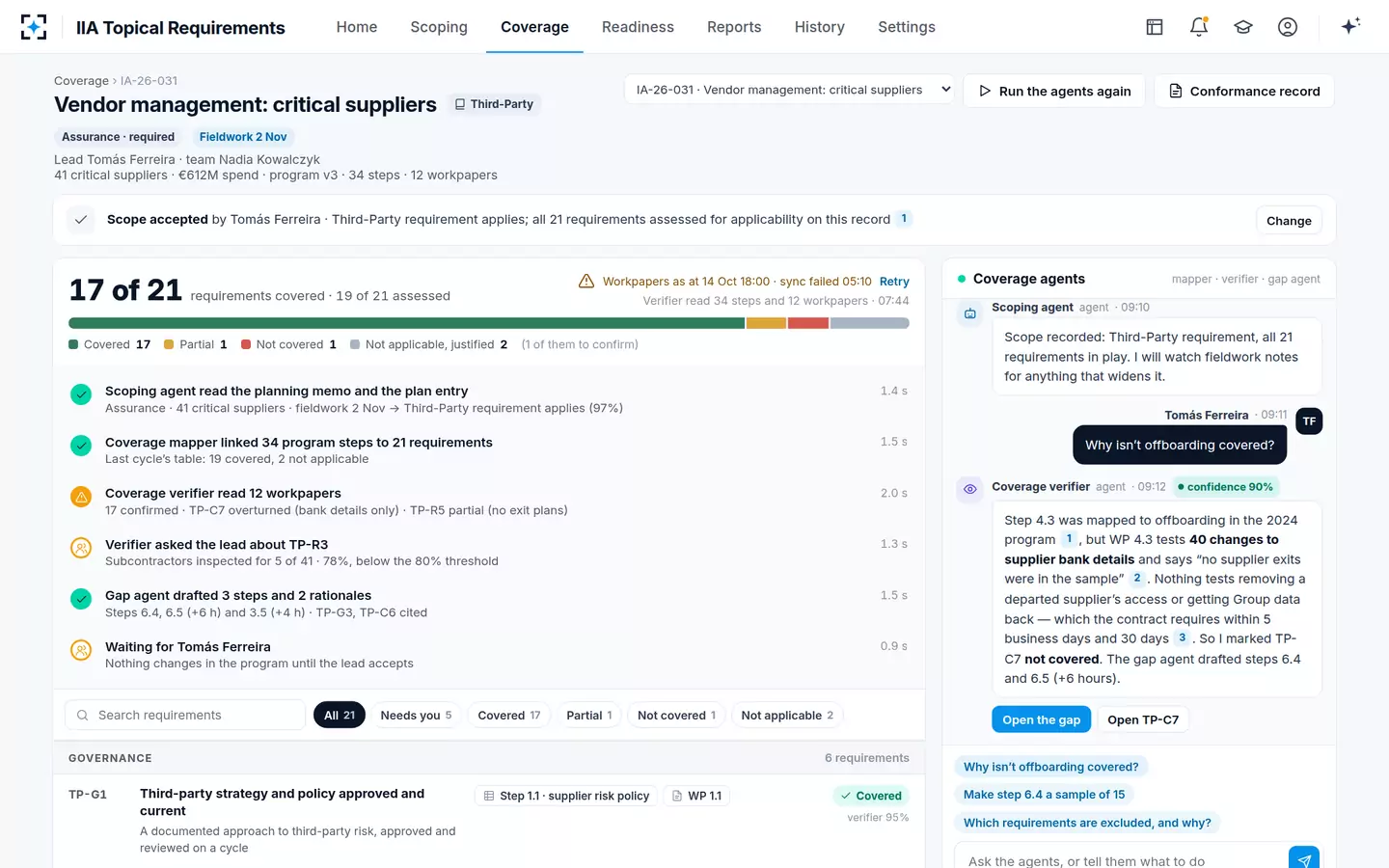Image resolution: width=1389 pixels, height=868 pixels.
Task: Filter by Covered 17 chip
Action: pyautogui.click(x=509, y=715)
